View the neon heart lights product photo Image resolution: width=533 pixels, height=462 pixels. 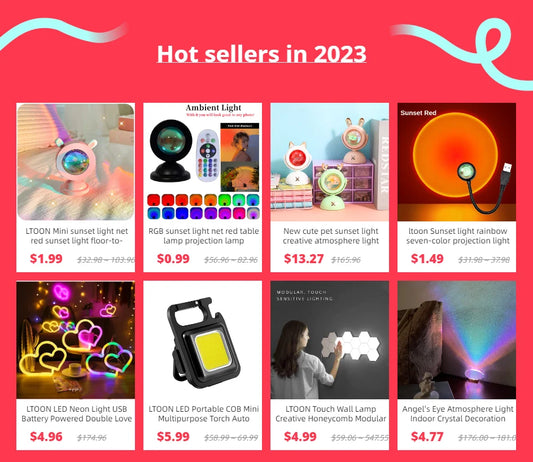tap(75, 340)
